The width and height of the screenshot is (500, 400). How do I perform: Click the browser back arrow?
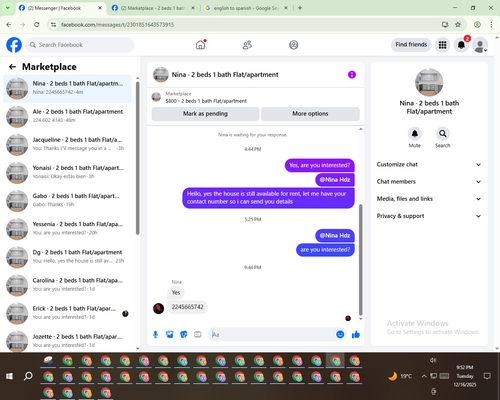(x=9, y=25)
